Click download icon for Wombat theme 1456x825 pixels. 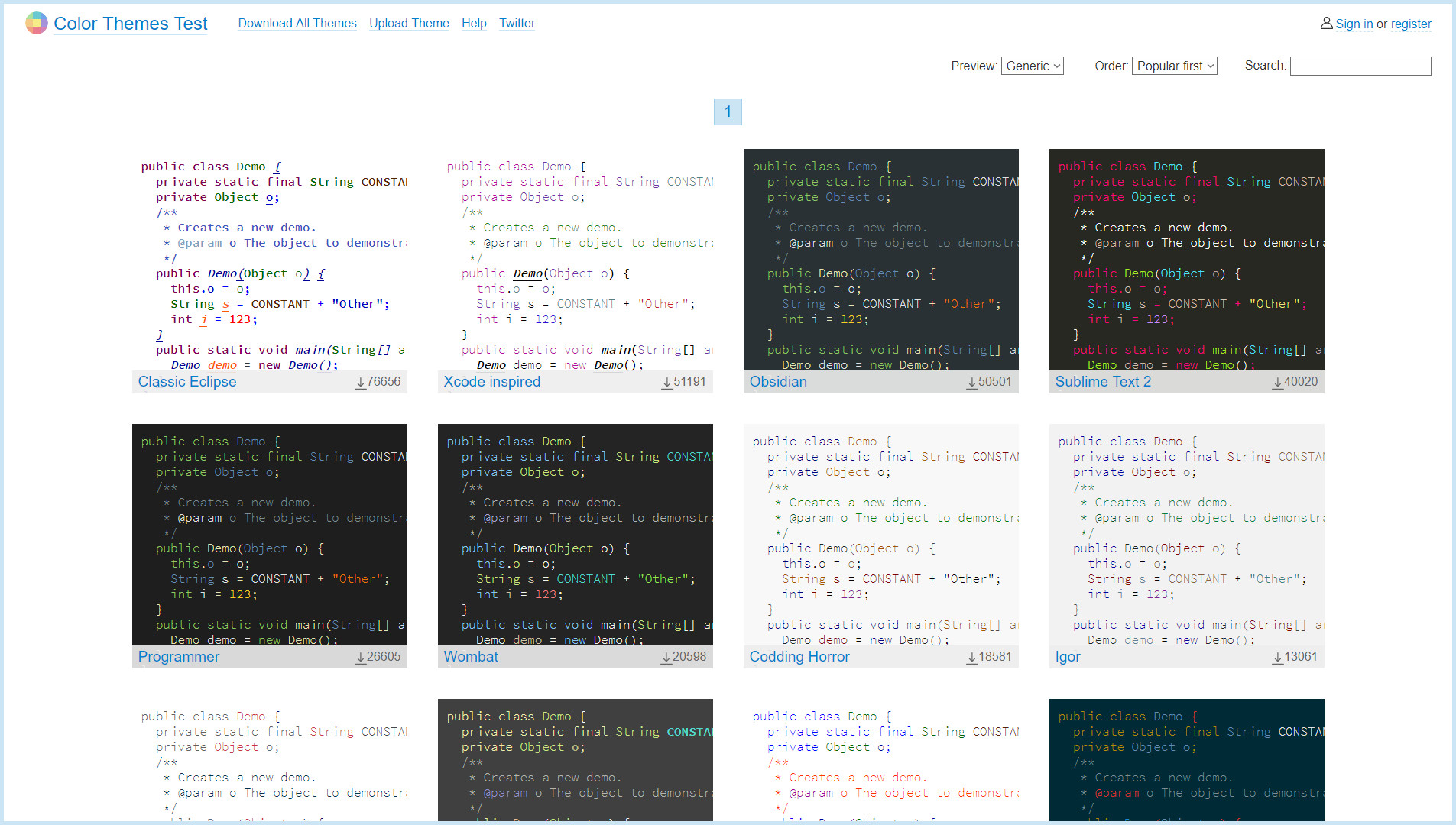tap(667, 658)
